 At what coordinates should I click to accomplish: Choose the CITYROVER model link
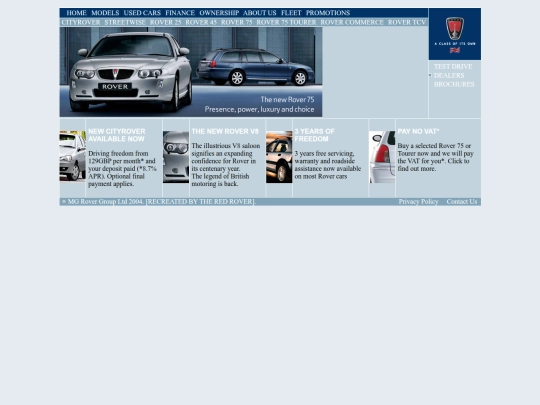click(81, 22)
